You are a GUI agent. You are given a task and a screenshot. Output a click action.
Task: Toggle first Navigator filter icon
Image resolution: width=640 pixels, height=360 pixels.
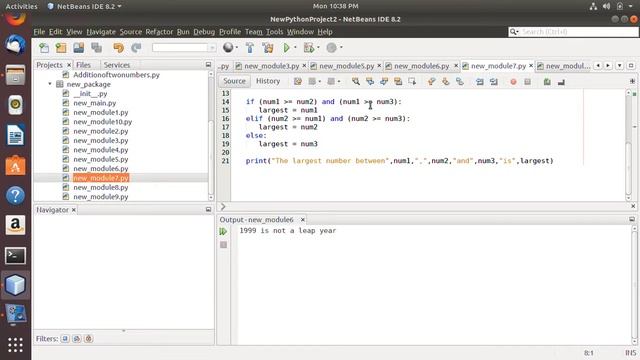pos(65,338)
